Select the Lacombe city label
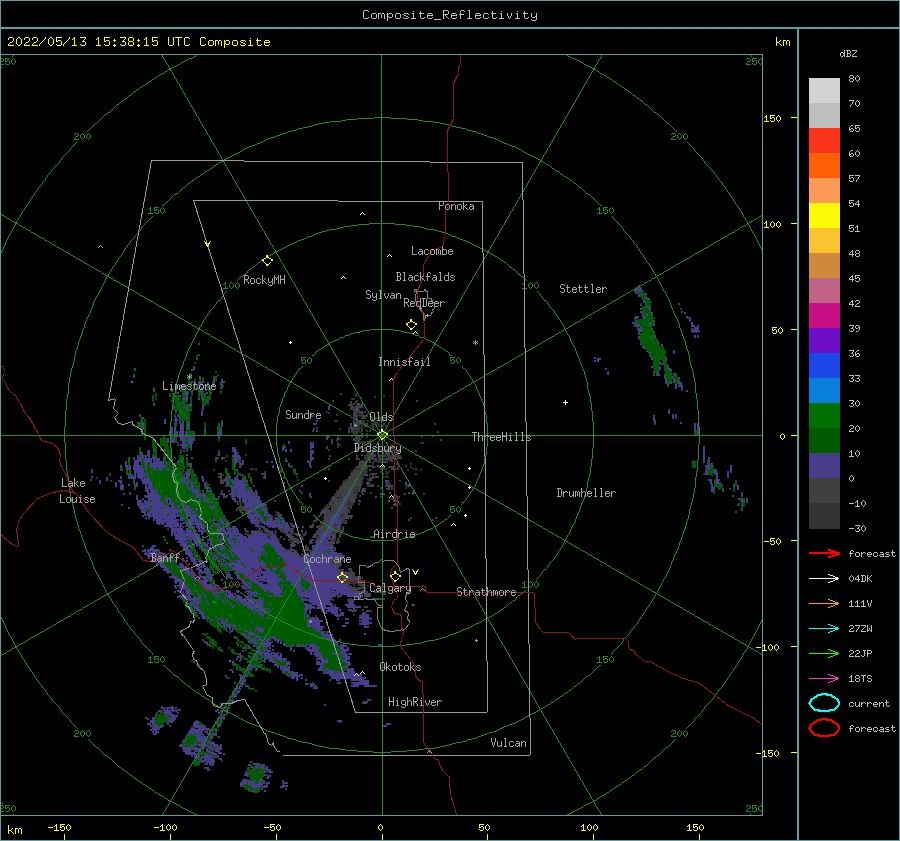900x841 pixels. click(x=432, y=251)
